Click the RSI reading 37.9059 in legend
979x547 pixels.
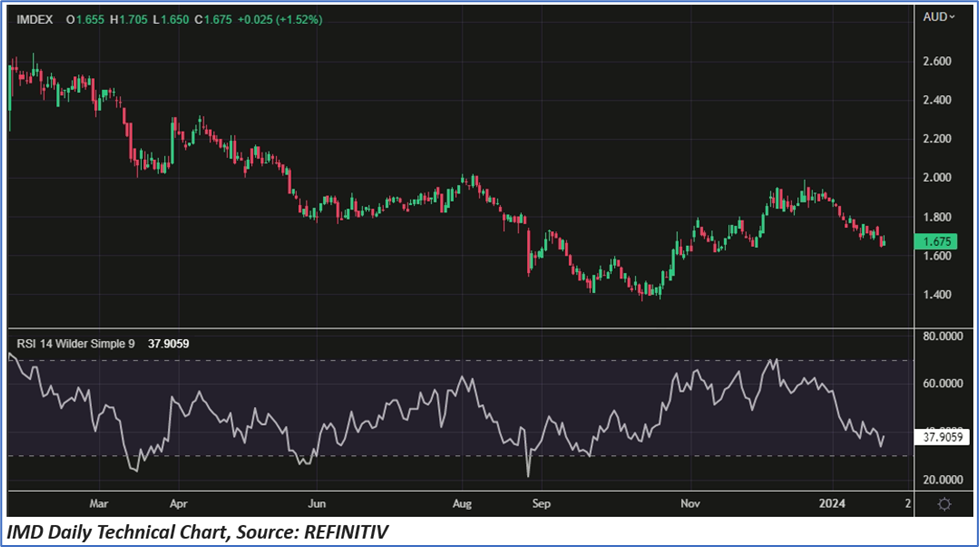169,344
